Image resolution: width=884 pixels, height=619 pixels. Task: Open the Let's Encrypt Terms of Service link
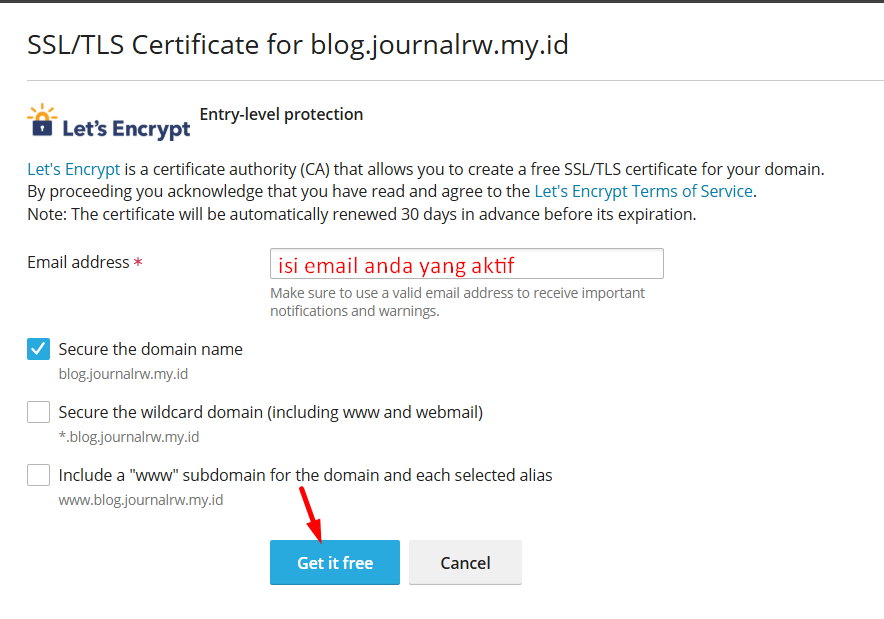click(643, 192)
